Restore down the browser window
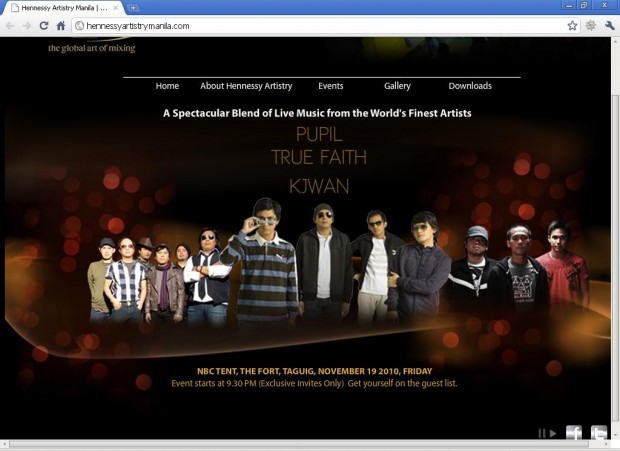This screenshot has height=451, width=620. (584, 6)
